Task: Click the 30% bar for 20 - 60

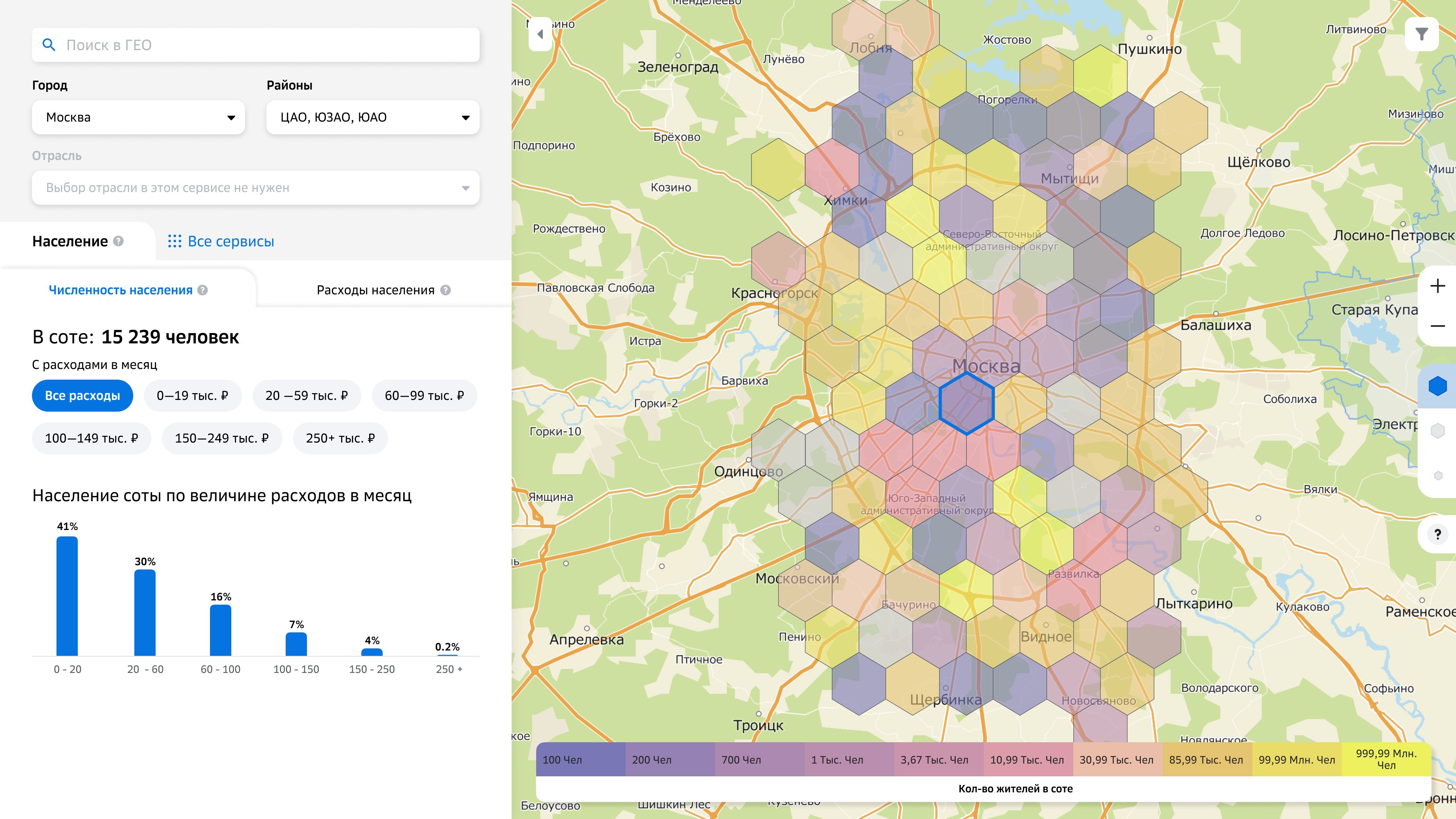Action: pos(145,612)
